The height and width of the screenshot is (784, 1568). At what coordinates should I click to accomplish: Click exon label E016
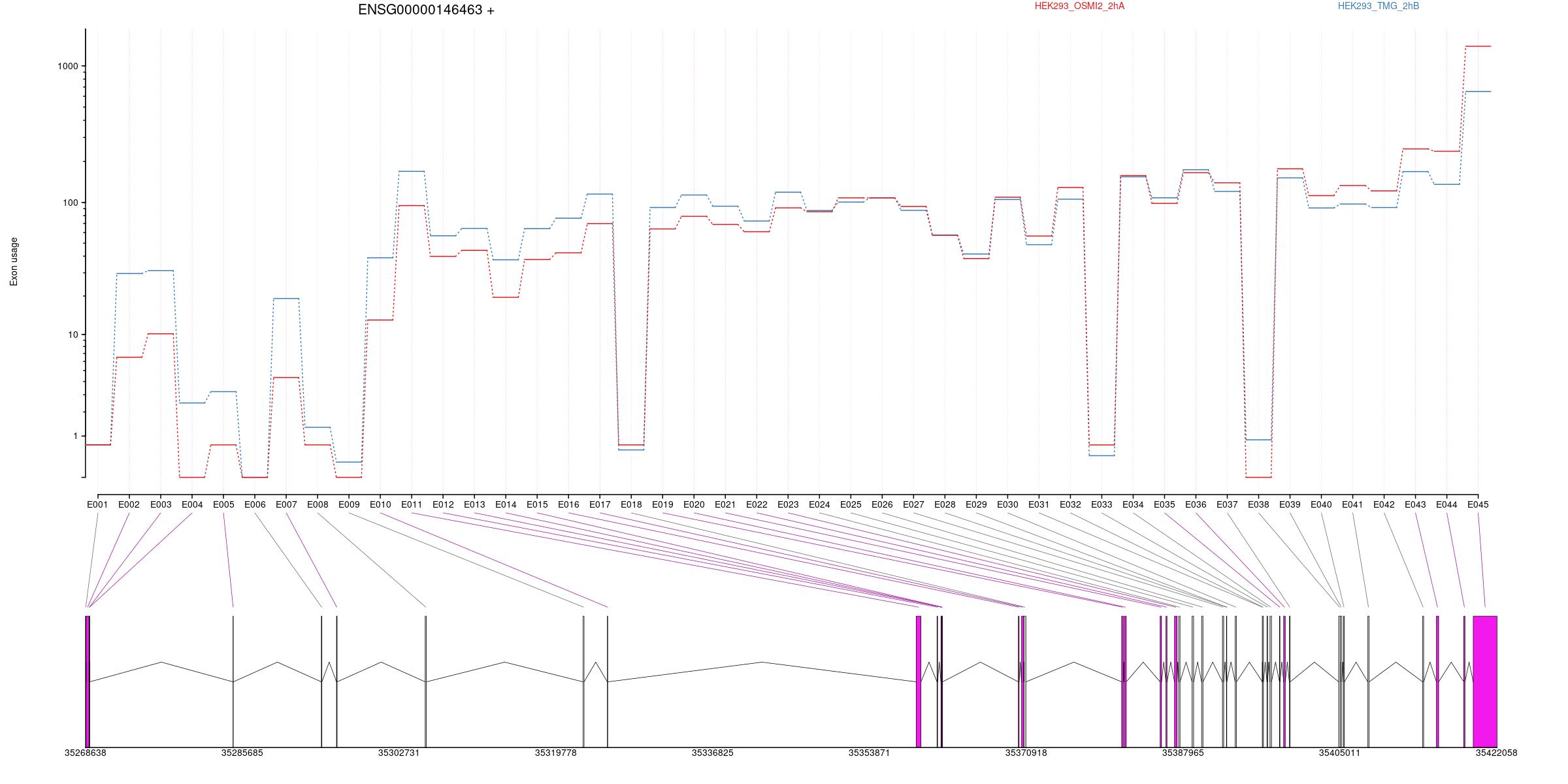[x=568, y=504]
